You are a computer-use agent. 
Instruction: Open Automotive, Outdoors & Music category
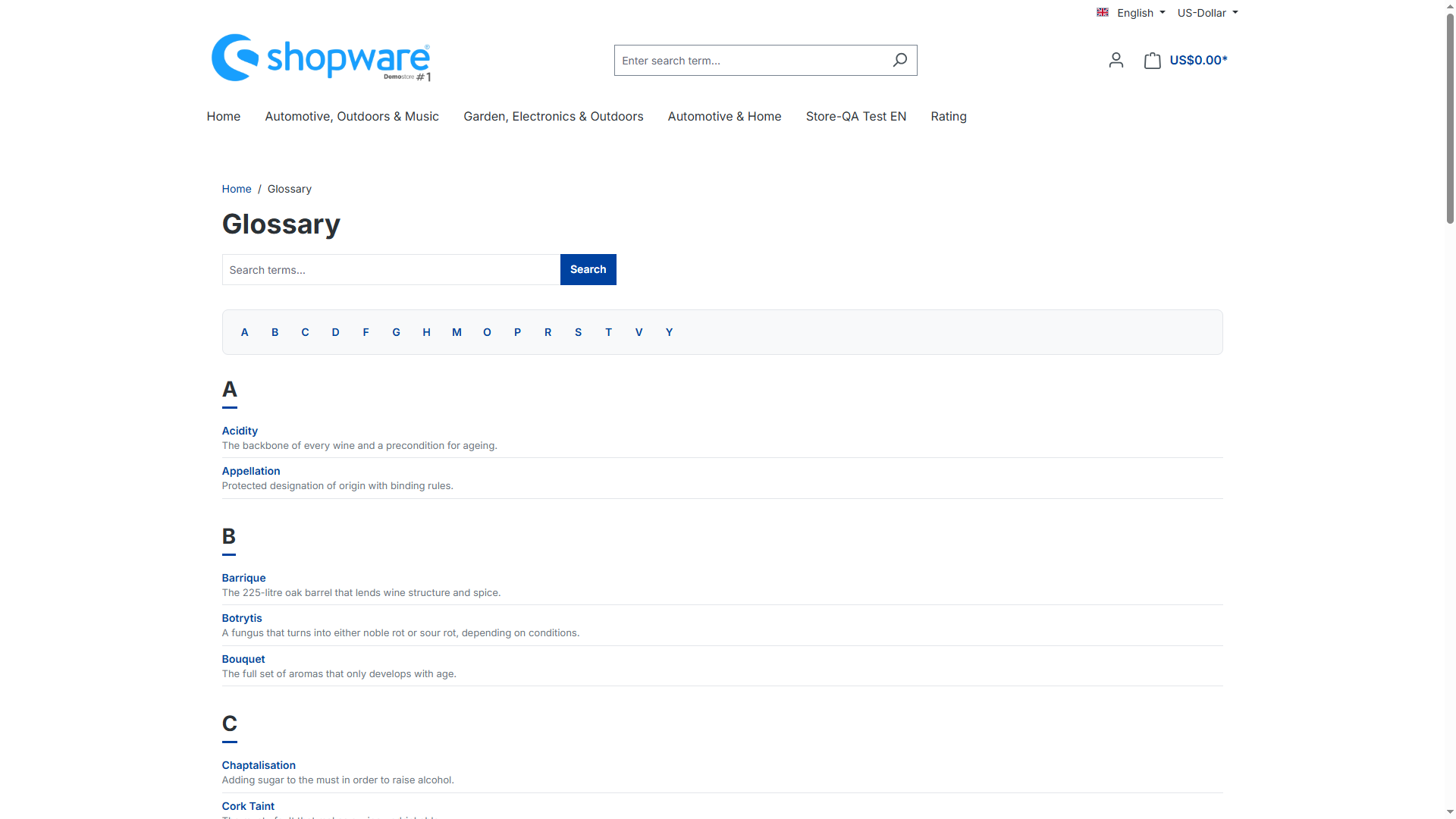pyautogui.click(x=352, y=116)
